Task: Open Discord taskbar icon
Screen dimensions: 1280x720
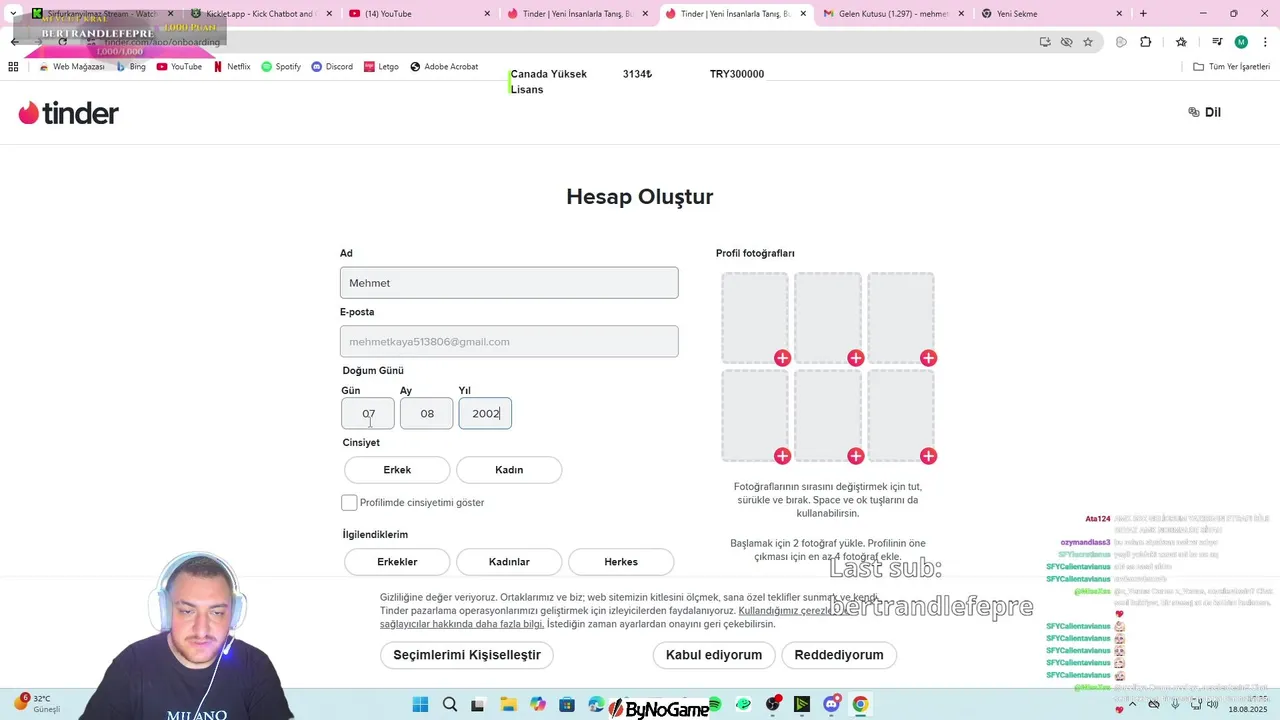Action: pos(831,704)
